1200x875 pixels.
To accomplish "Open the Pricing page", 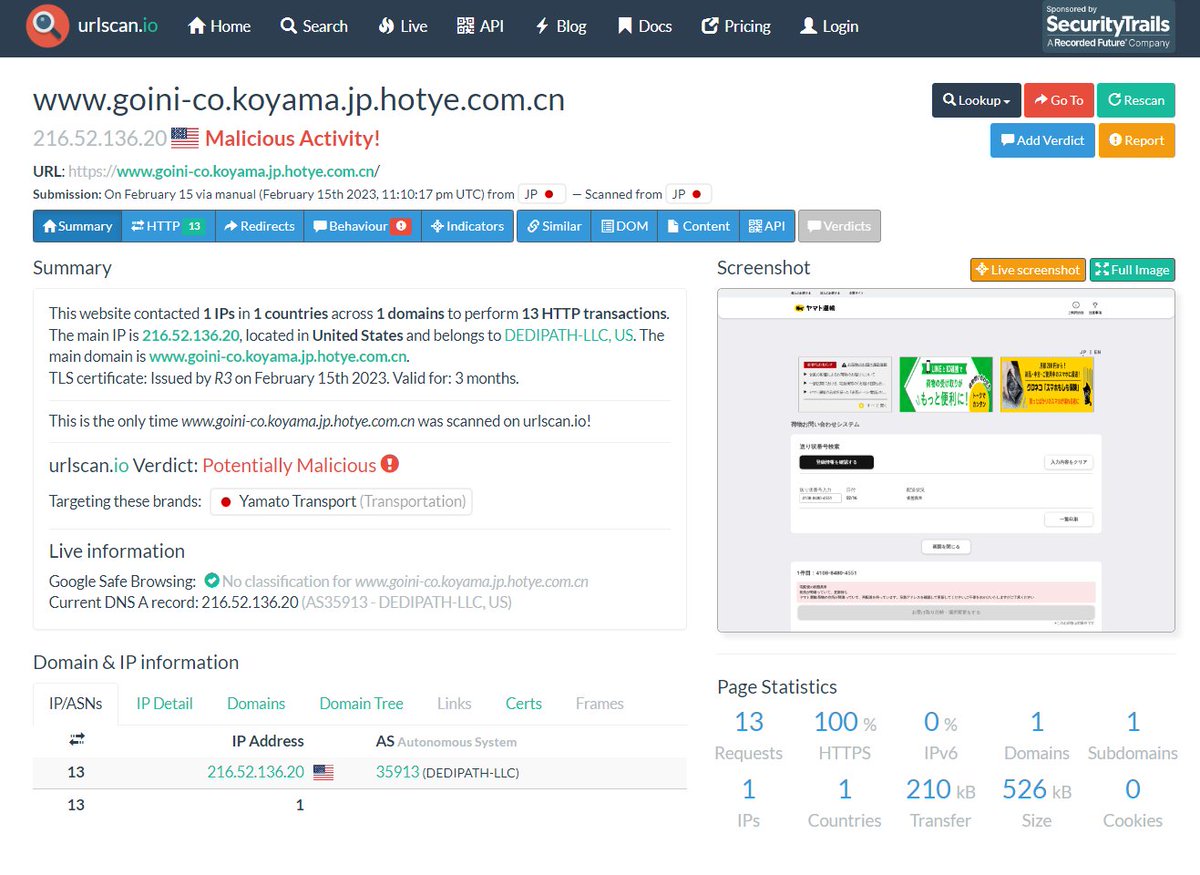I will point(736,26).
